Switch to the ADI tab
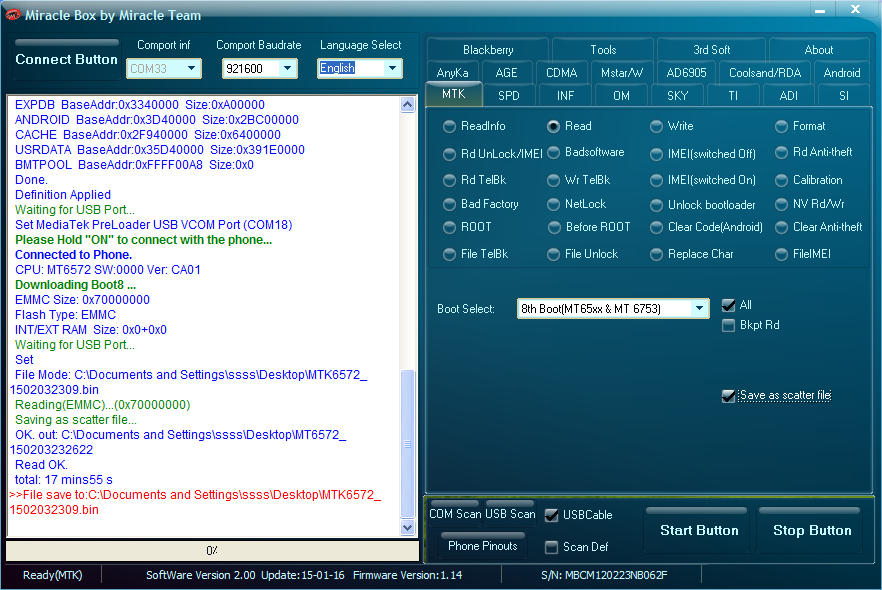882x590 pixels. [x=788, y=96]
